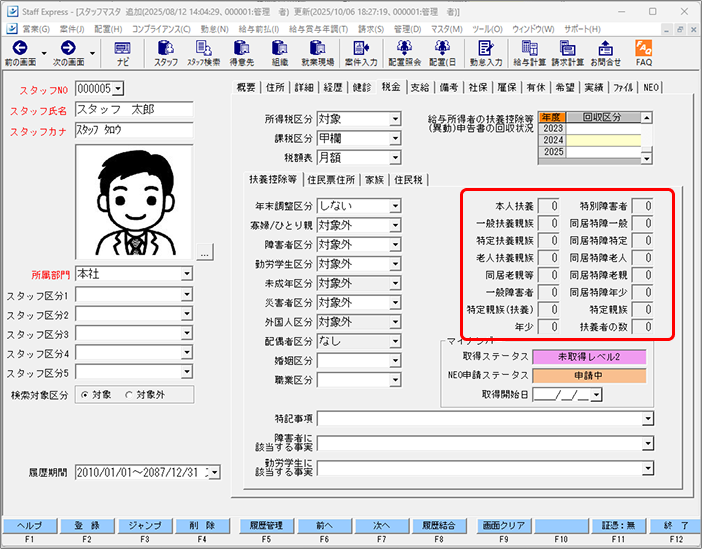This screenshot has height=549, width=702.
Task: Click the 回収区分 column header
Action: tap(604, 117)
